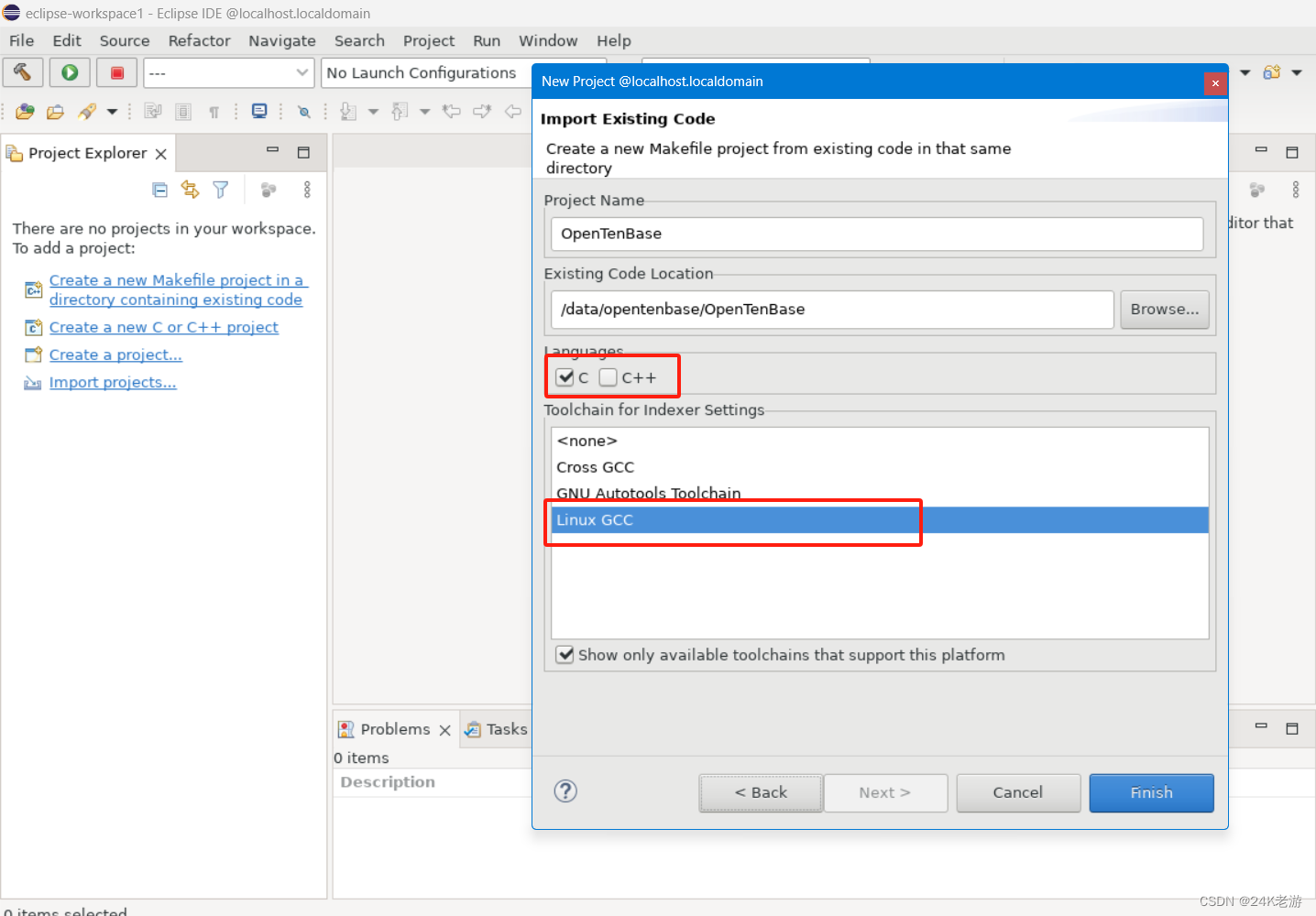The height and width of the screenshot is (916, 1316).
Task: Expand the Search toolbar dropdown arrow
Action: [113, 112]
